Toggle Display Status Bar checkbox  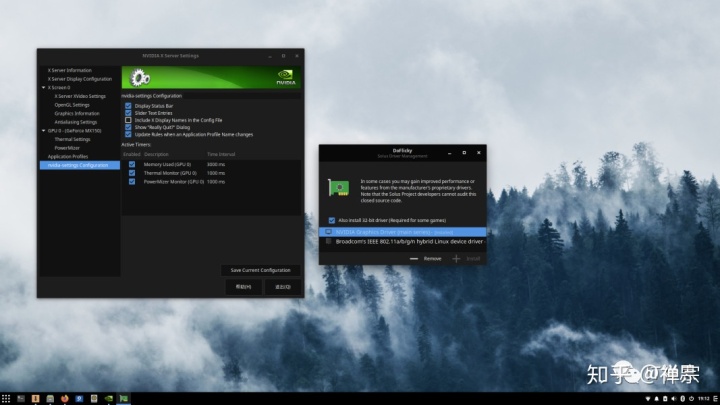(x=128, y=106)
